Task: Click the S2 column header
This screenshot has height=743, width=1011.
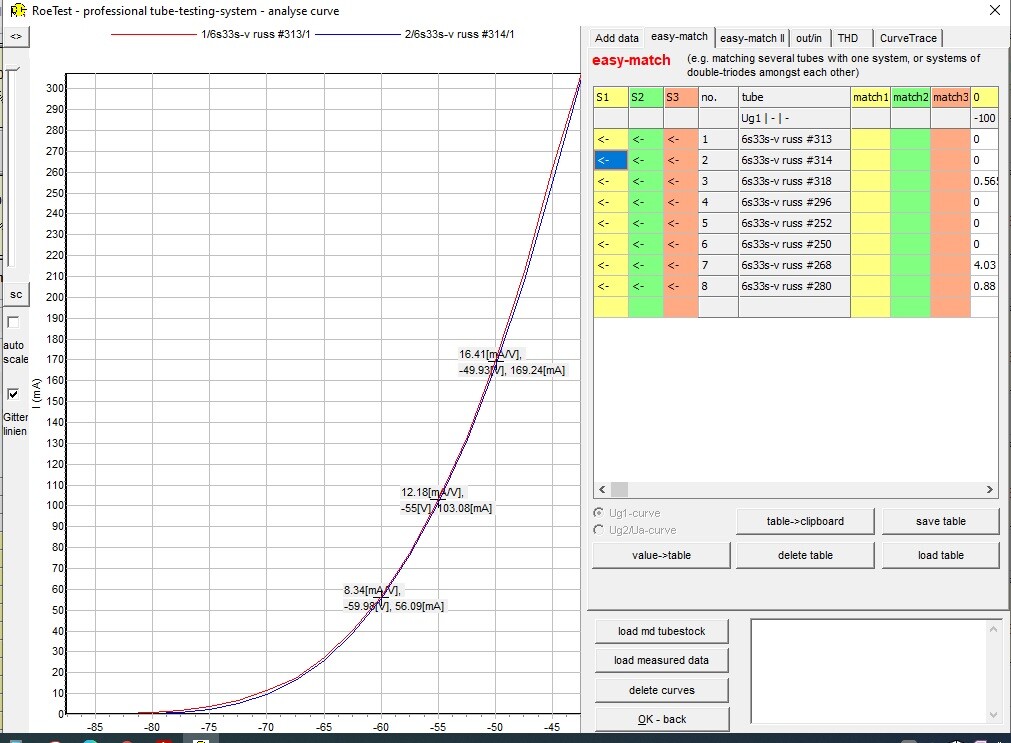Action: [x=645, y=97]
